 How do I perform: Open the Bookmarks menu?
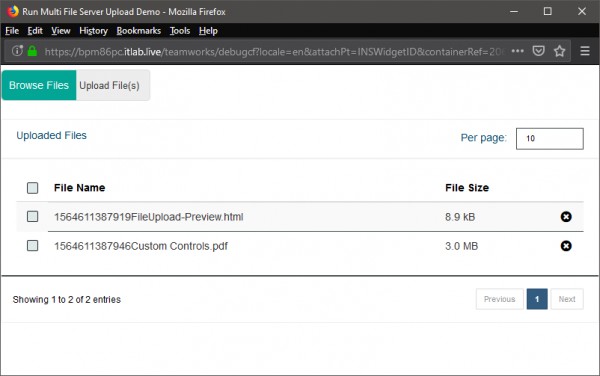click(139, 31)
